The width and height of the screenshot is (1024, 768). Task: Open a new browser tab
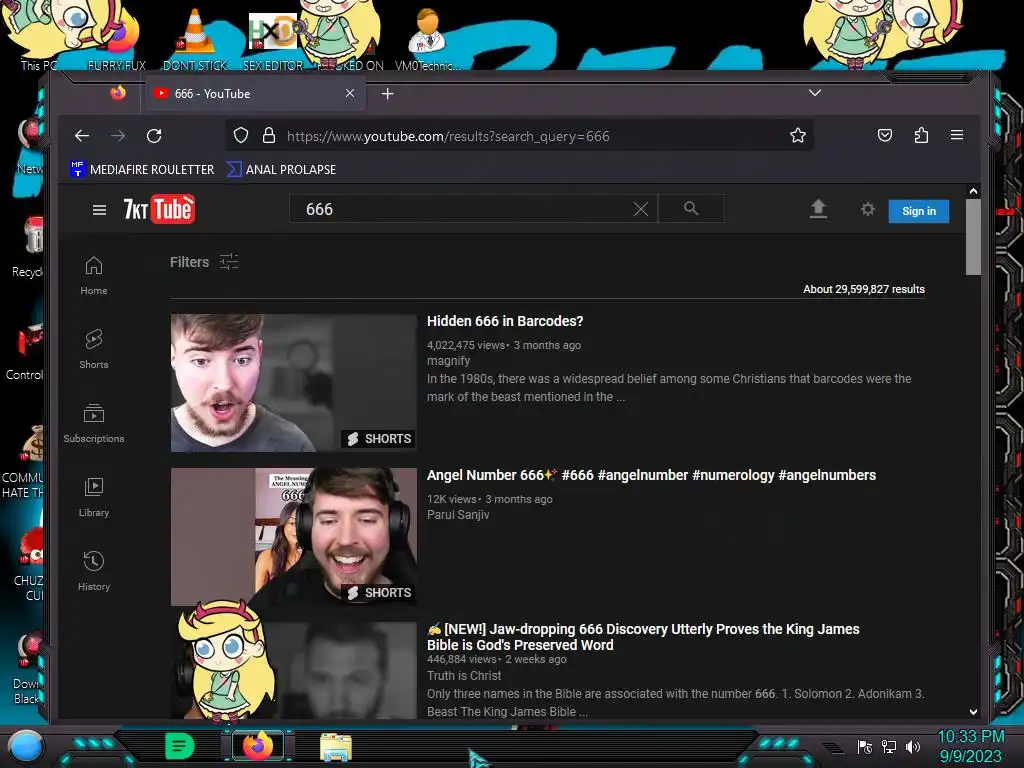(x=387, y=94)
